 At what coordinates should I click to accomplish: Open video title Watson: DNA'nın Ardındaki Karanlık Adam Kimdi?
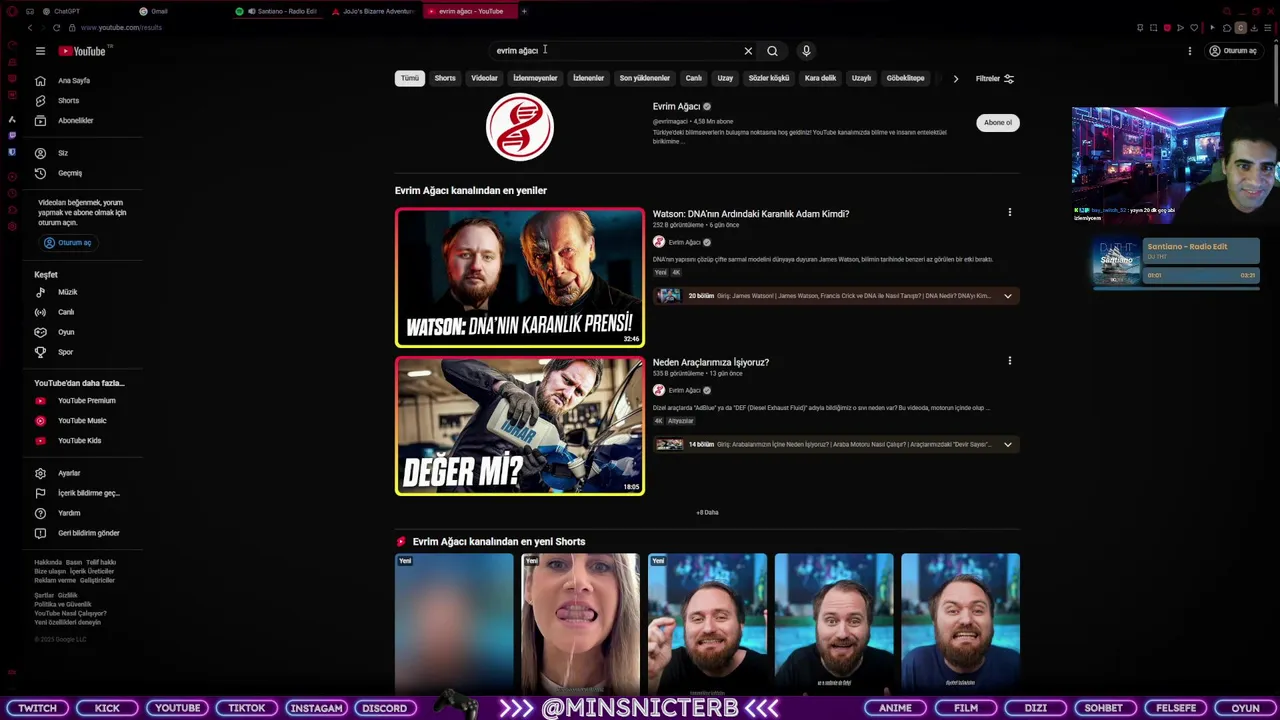[x=751, y=214]
